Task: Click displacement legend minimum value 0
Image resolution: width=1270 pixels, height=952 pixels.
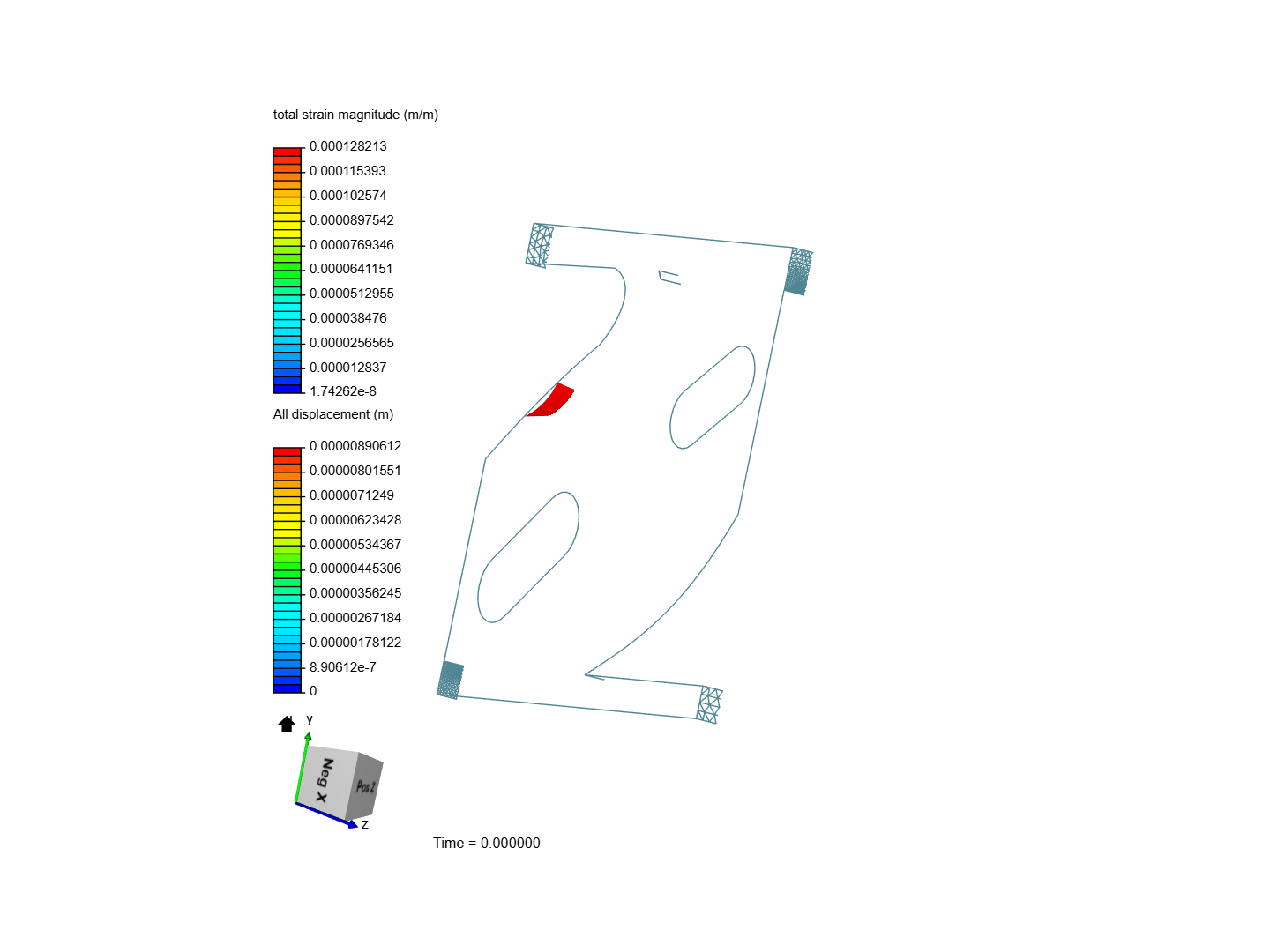Action: (313, 691)
